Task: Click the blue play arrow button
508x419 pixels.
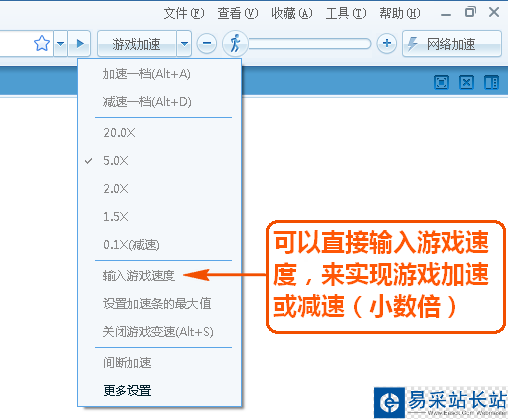Action: 80,43
